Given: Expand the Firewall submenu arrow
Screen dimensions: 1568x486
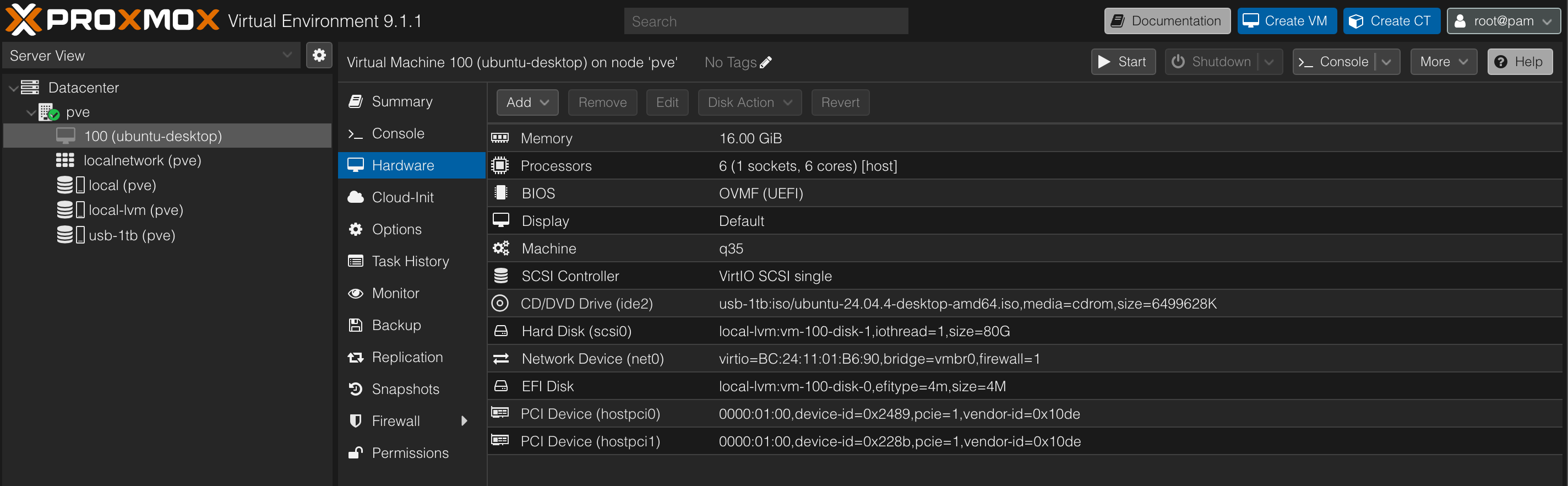Looking at the screenshot, I should [x=465, y=421].
